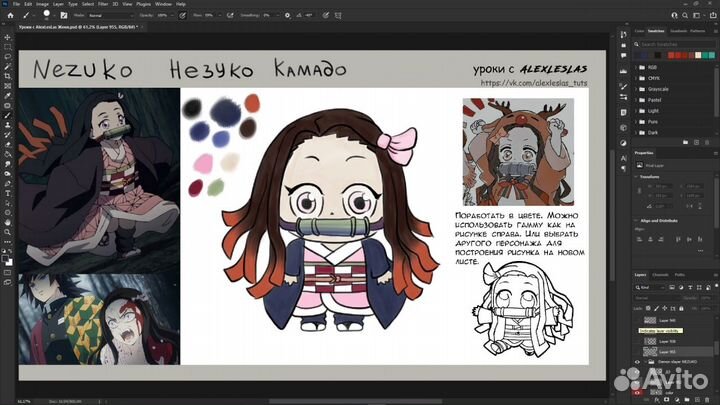
Task: Select the Lasso tool
Action: 7,56
